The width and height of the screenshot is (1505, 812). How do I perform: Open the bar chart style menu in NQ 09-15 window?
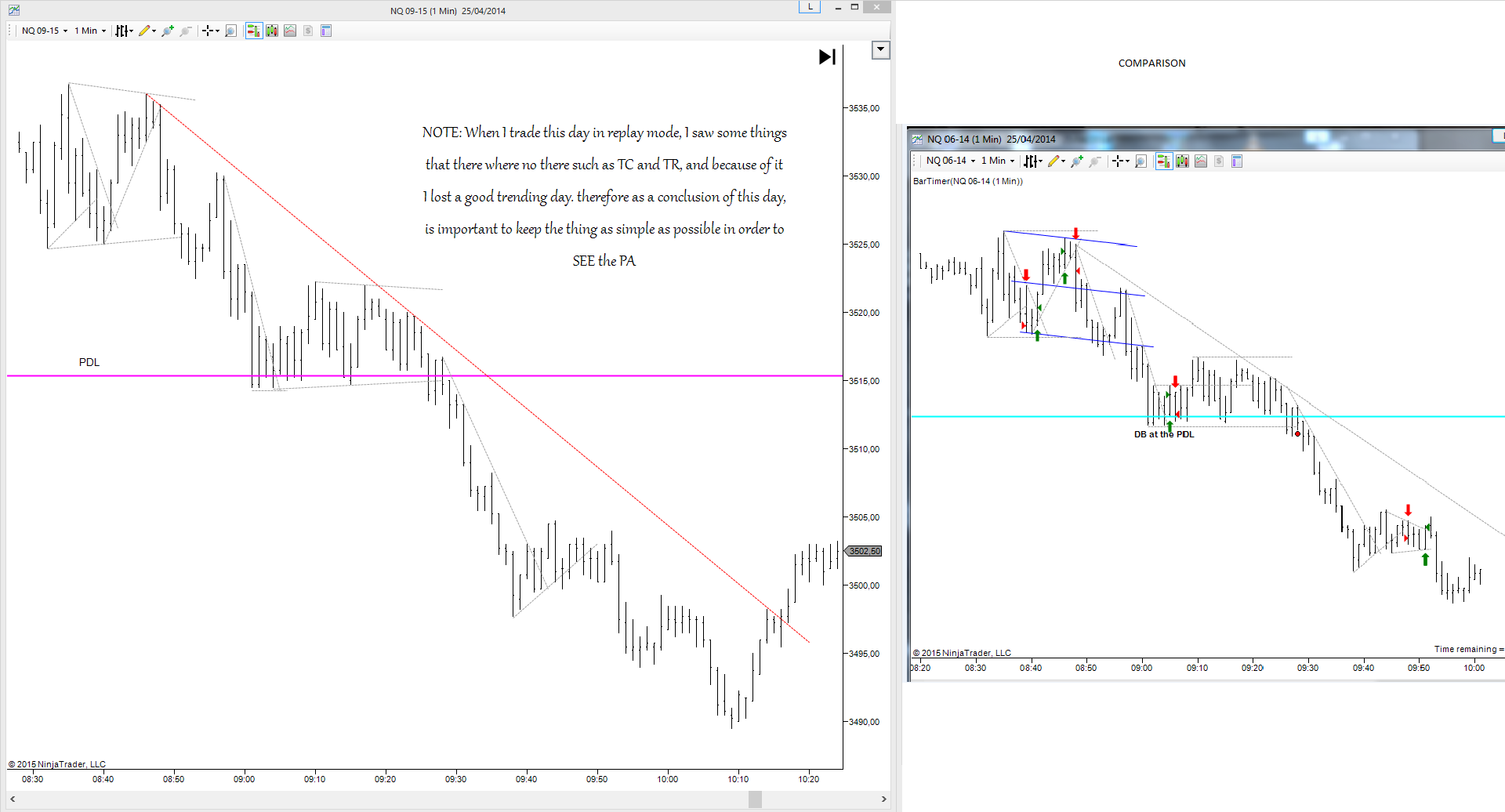(124, 31)
